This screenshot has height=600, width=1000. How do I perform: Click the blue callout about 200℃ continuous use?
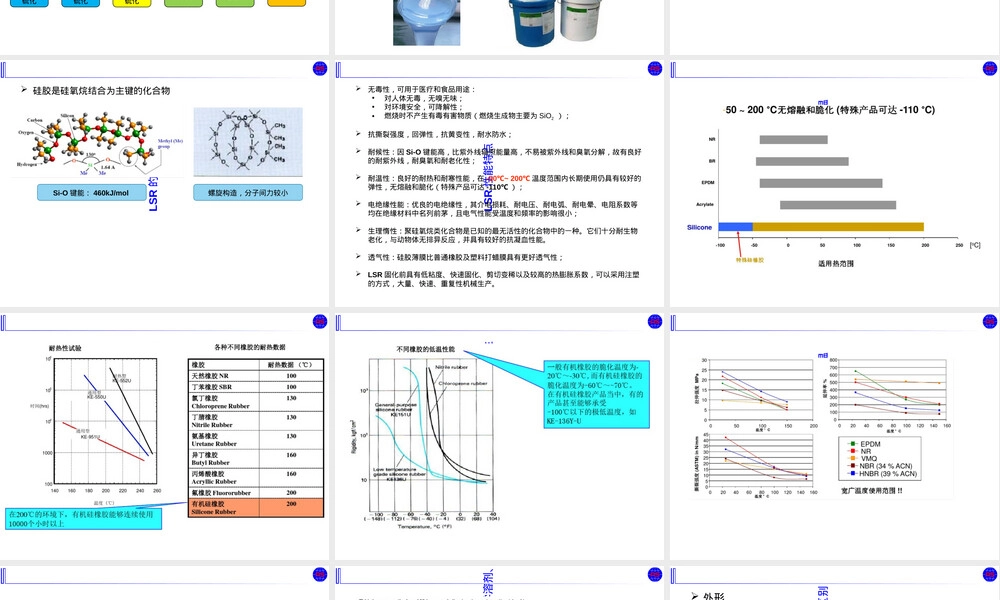click(84, 519)
